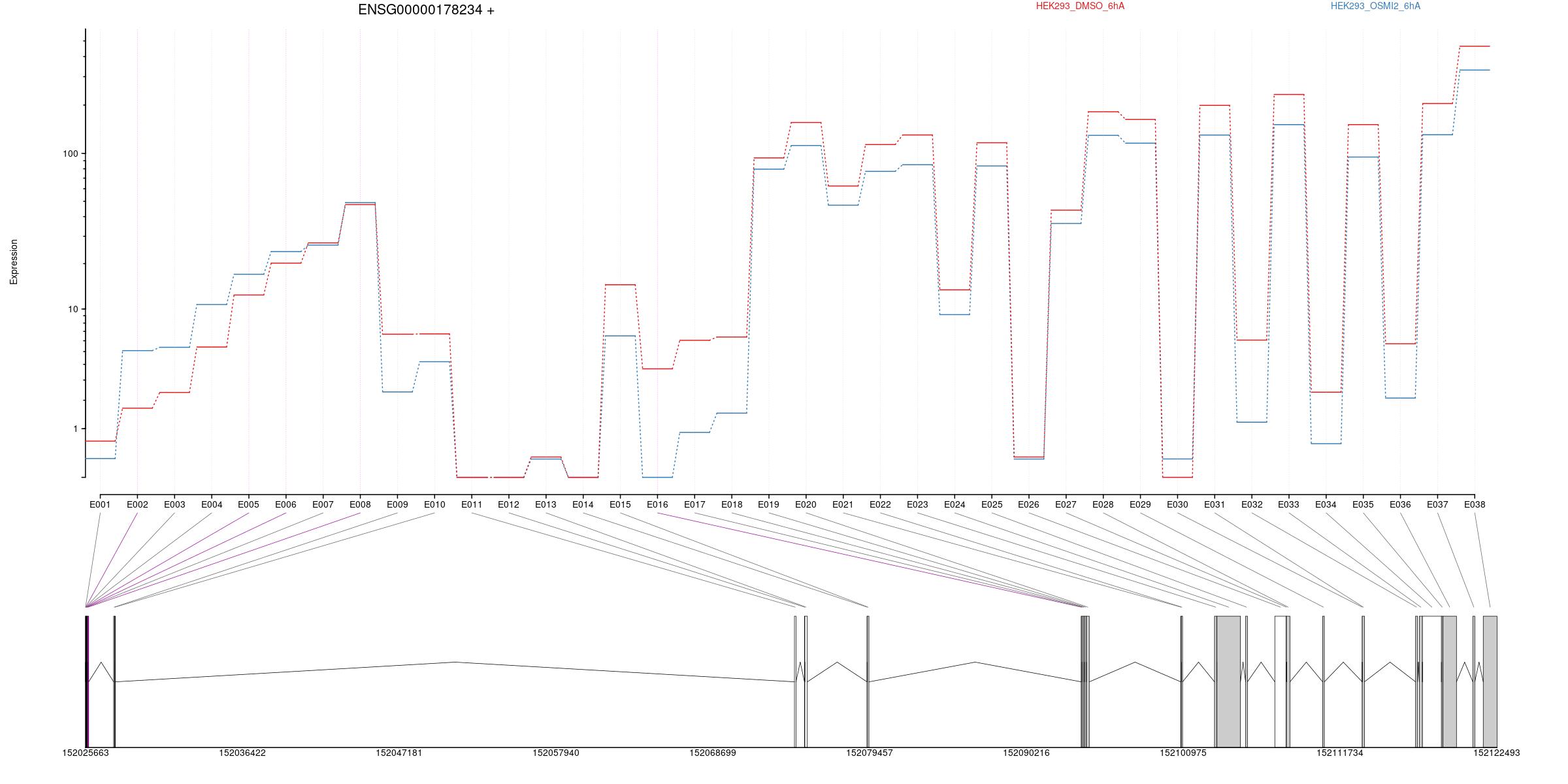Viewport: 1568px width, 784px height.
Task: Click exon label E013
Action: (546, 504)
